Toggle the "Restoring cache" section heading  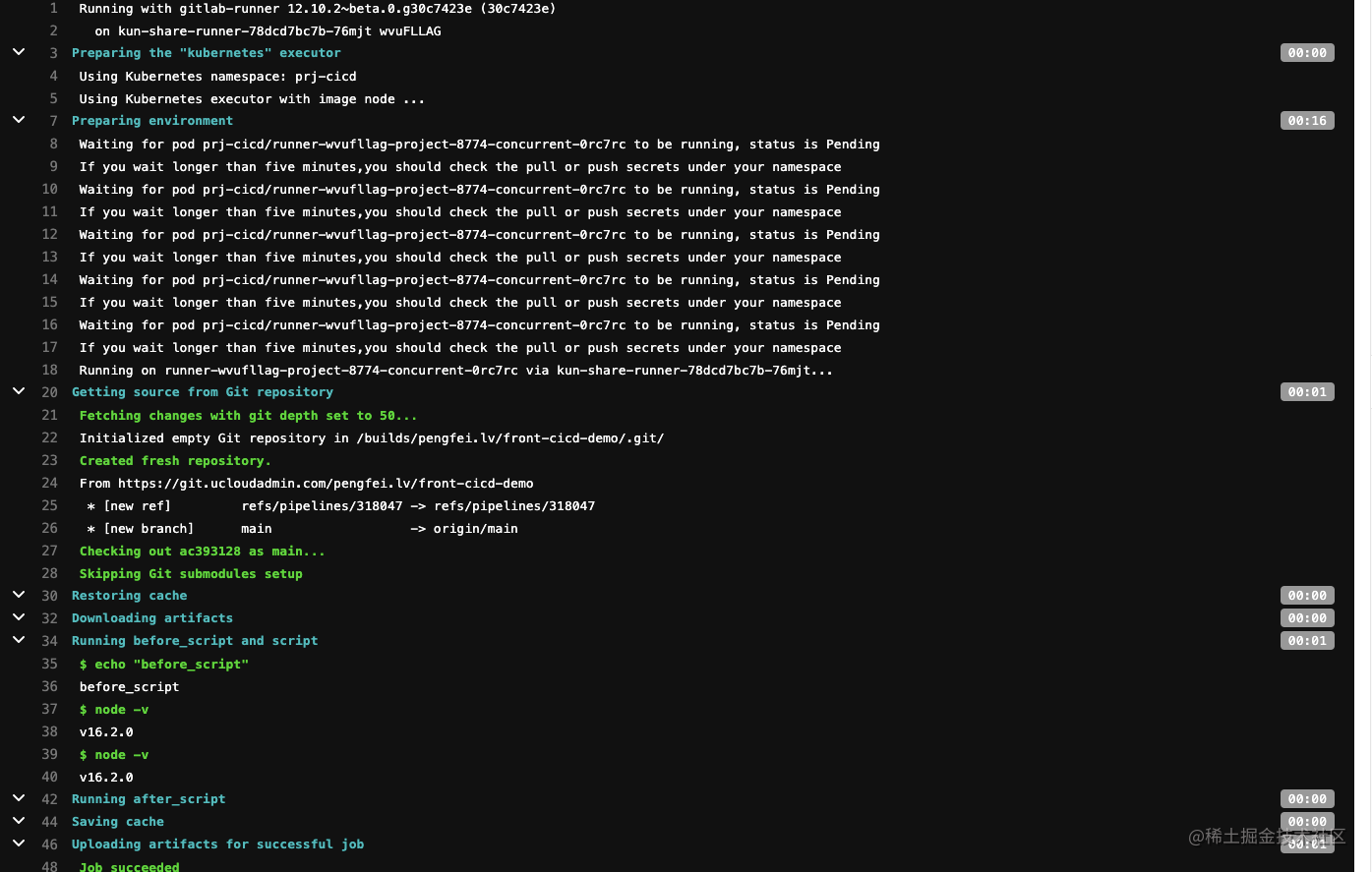pos(129,595)
